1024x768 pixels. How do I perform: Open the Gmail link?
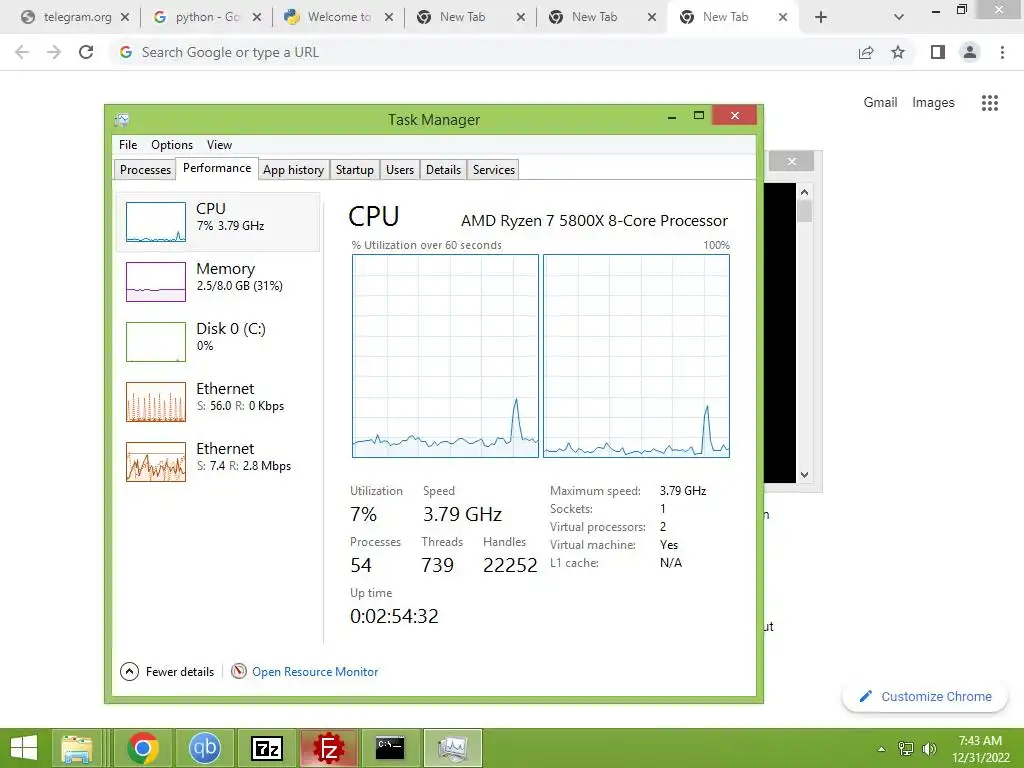[x=880, y=103]
